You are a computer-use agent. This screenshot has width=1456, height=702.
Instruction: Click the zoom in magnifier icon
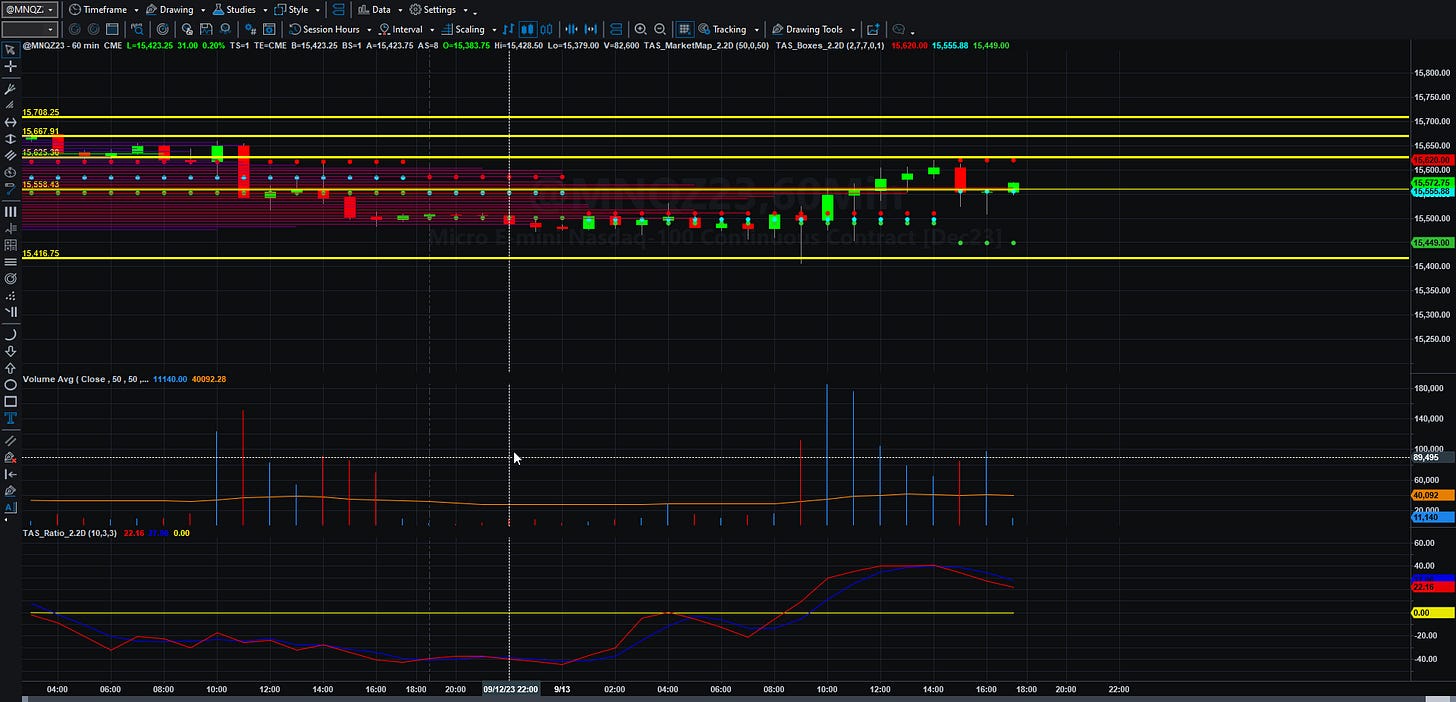640,29
